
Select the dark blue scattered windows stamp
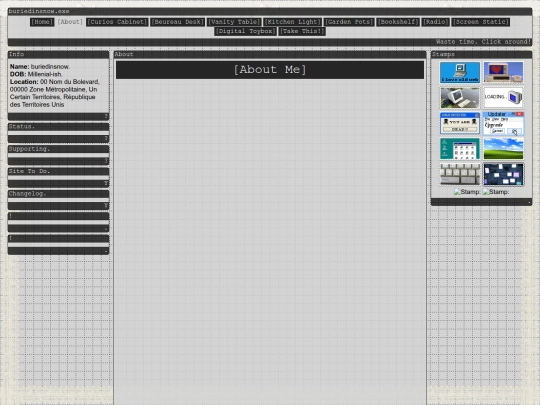tap(503, 174)
